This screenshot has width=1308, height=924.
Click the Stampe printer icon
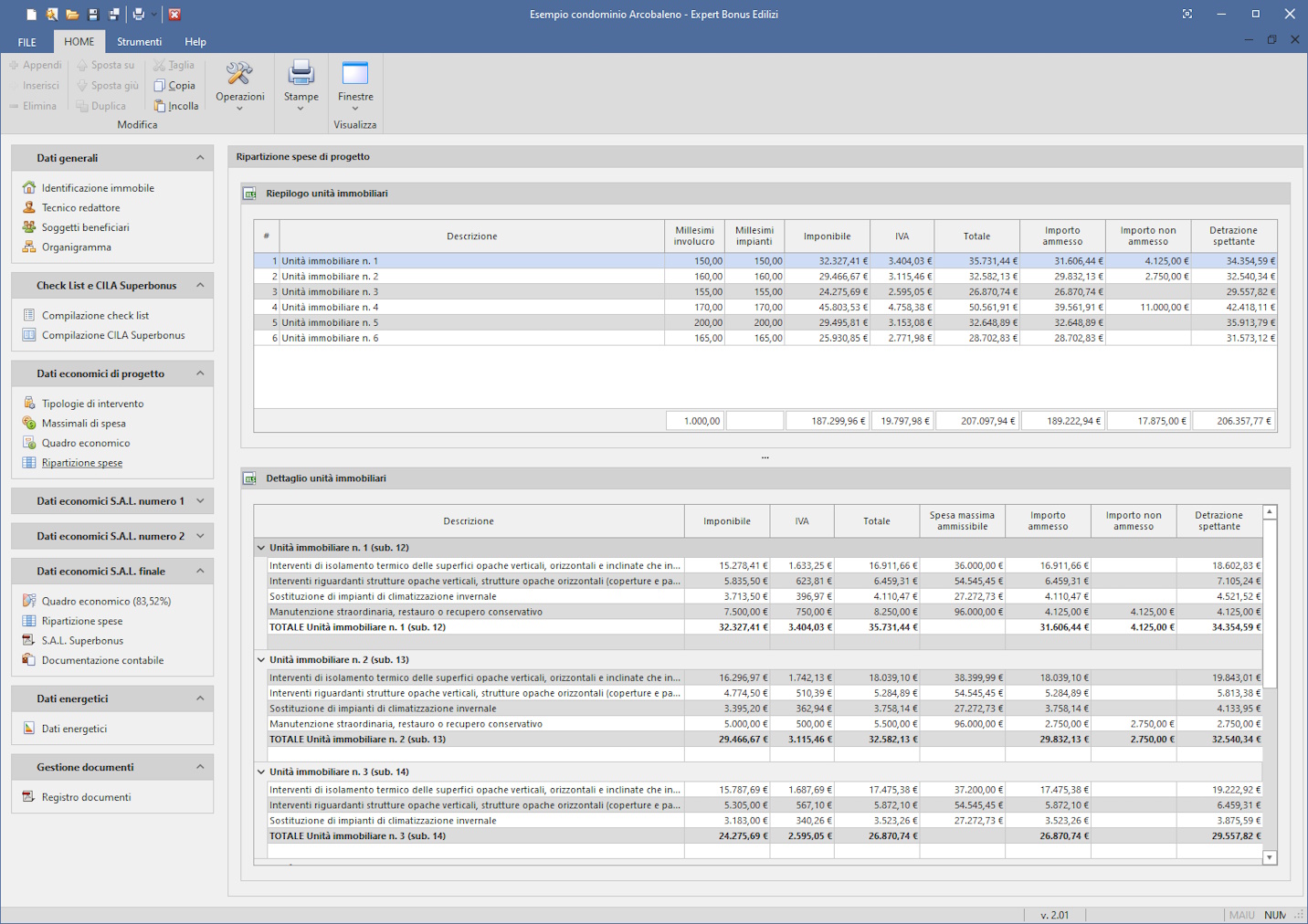[x=301, y=73]
